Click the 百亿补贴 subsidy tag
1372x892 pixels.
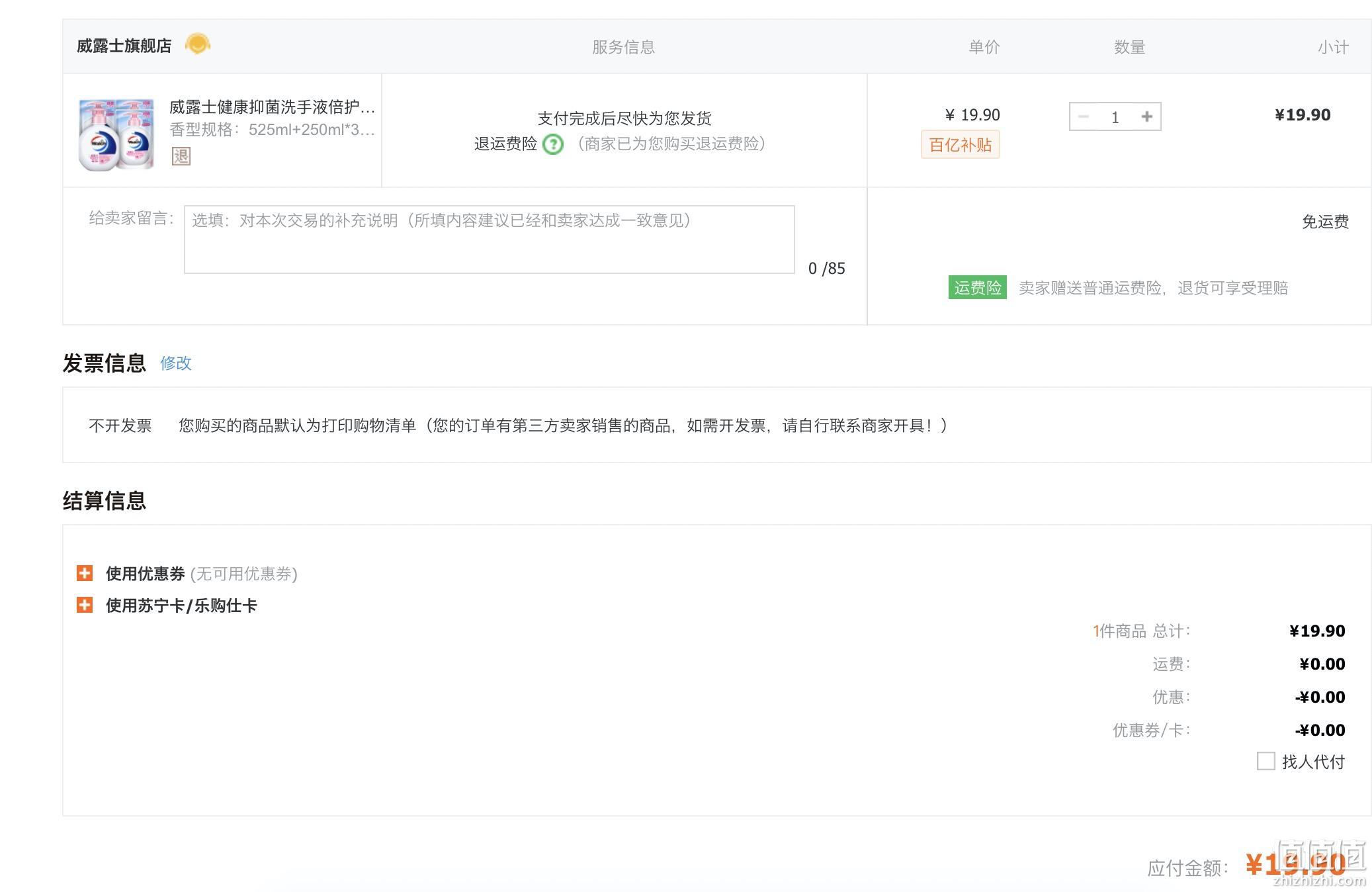960,145
